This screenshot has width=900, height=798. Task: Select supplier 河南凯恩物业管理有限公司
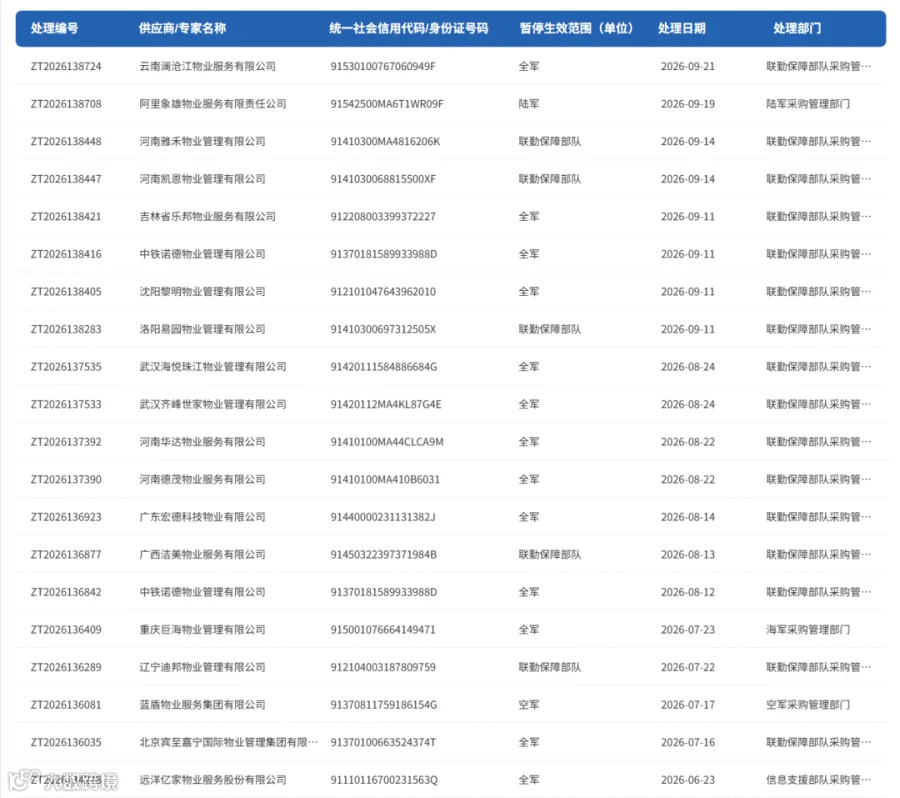[202, 179]
